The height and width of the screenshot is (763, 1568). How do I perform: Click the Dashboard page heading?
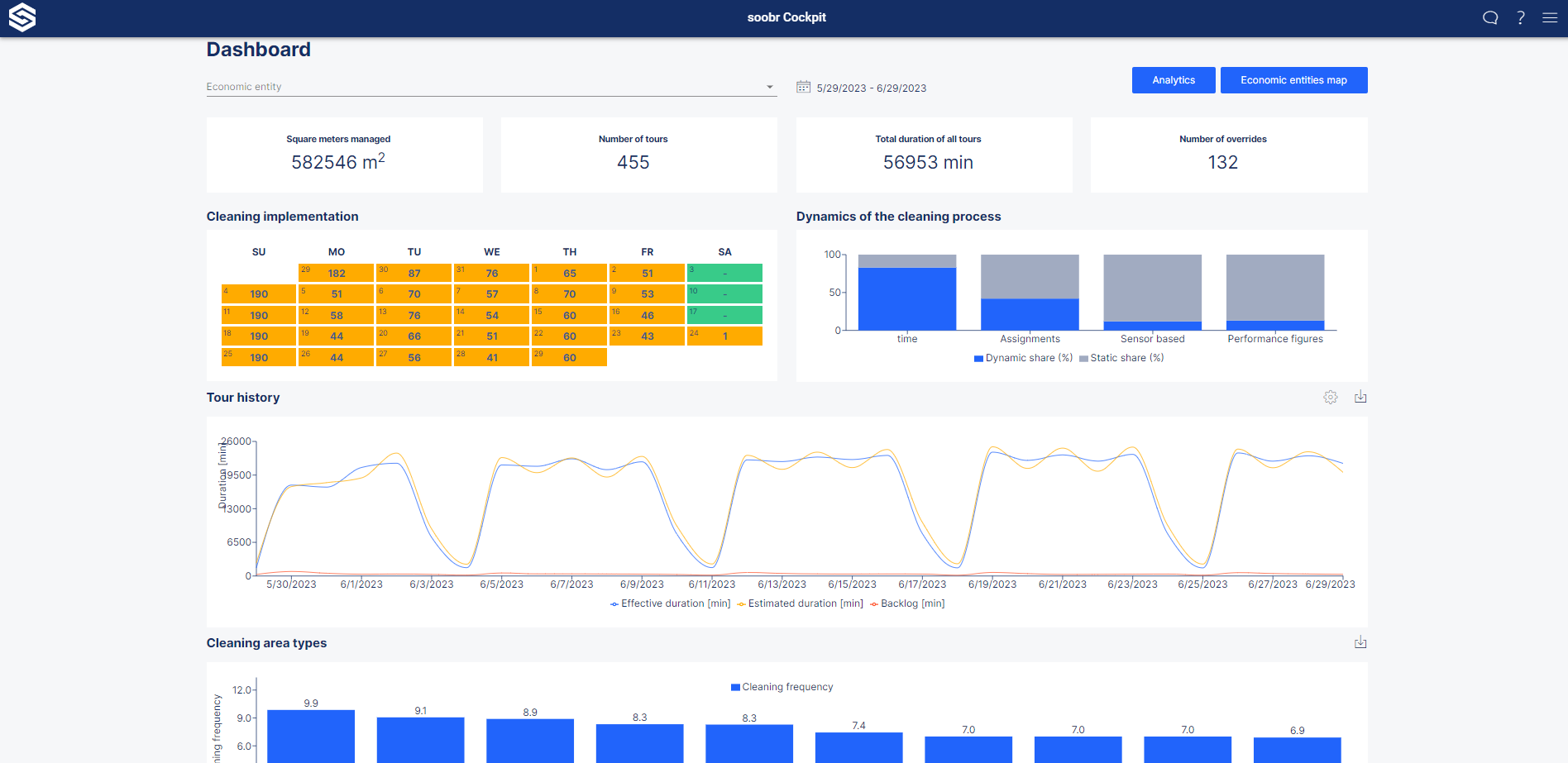[x=259, y=50]
